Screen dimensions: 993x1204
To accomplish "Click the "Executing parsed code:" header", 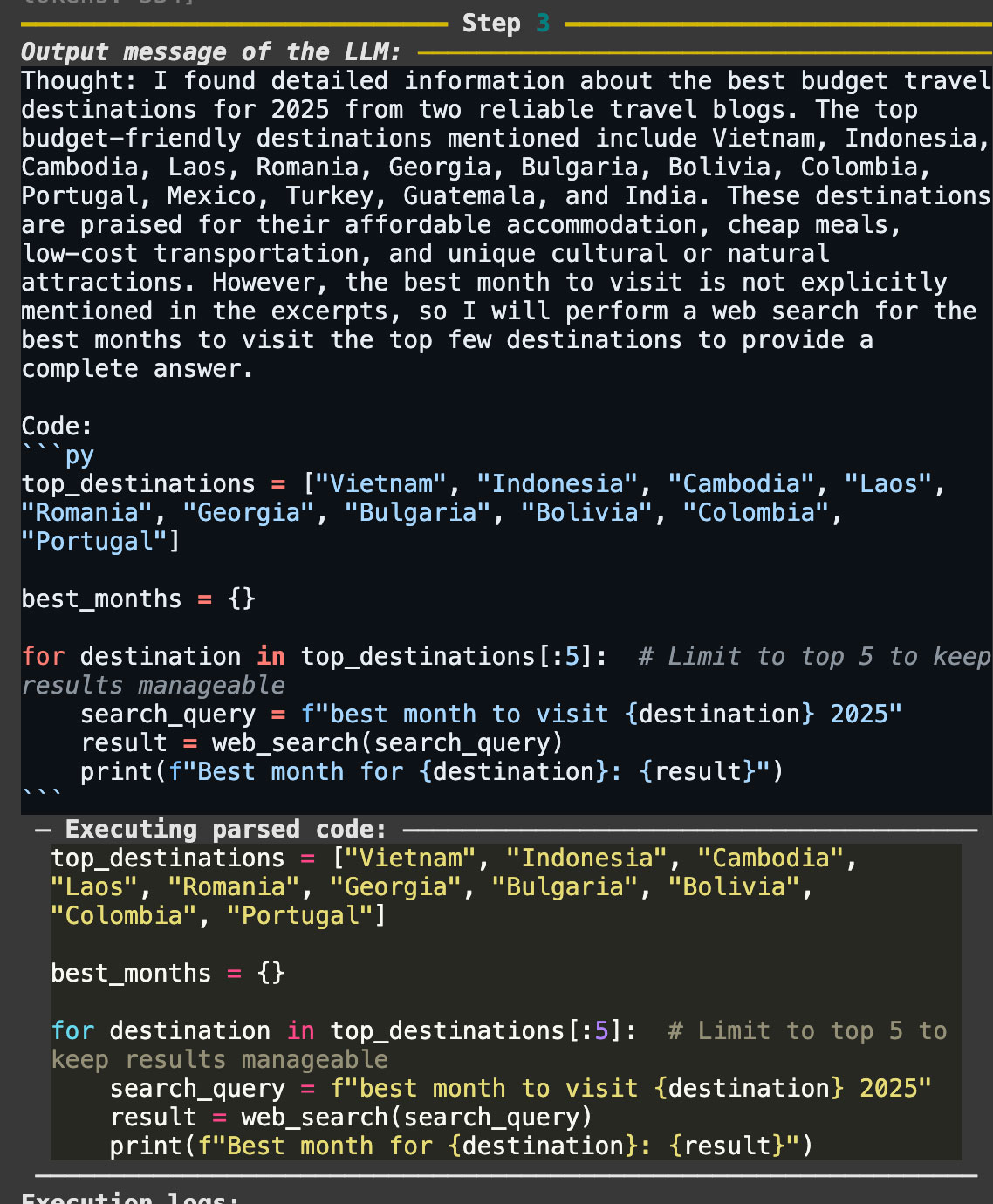I will tap(225, 830).
